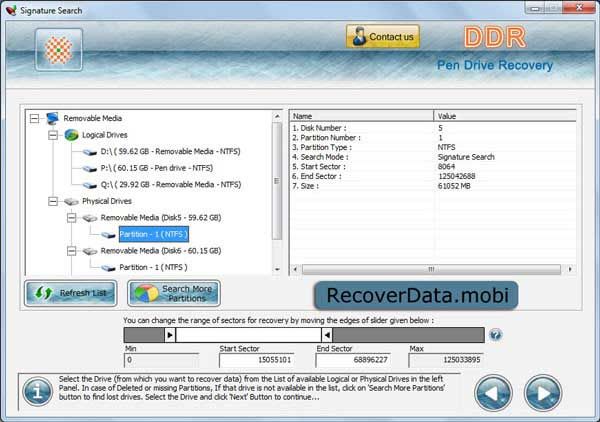Screen dimensions: 600x422
Task: Click the info icon at bottom left
Action: [37, 391]
